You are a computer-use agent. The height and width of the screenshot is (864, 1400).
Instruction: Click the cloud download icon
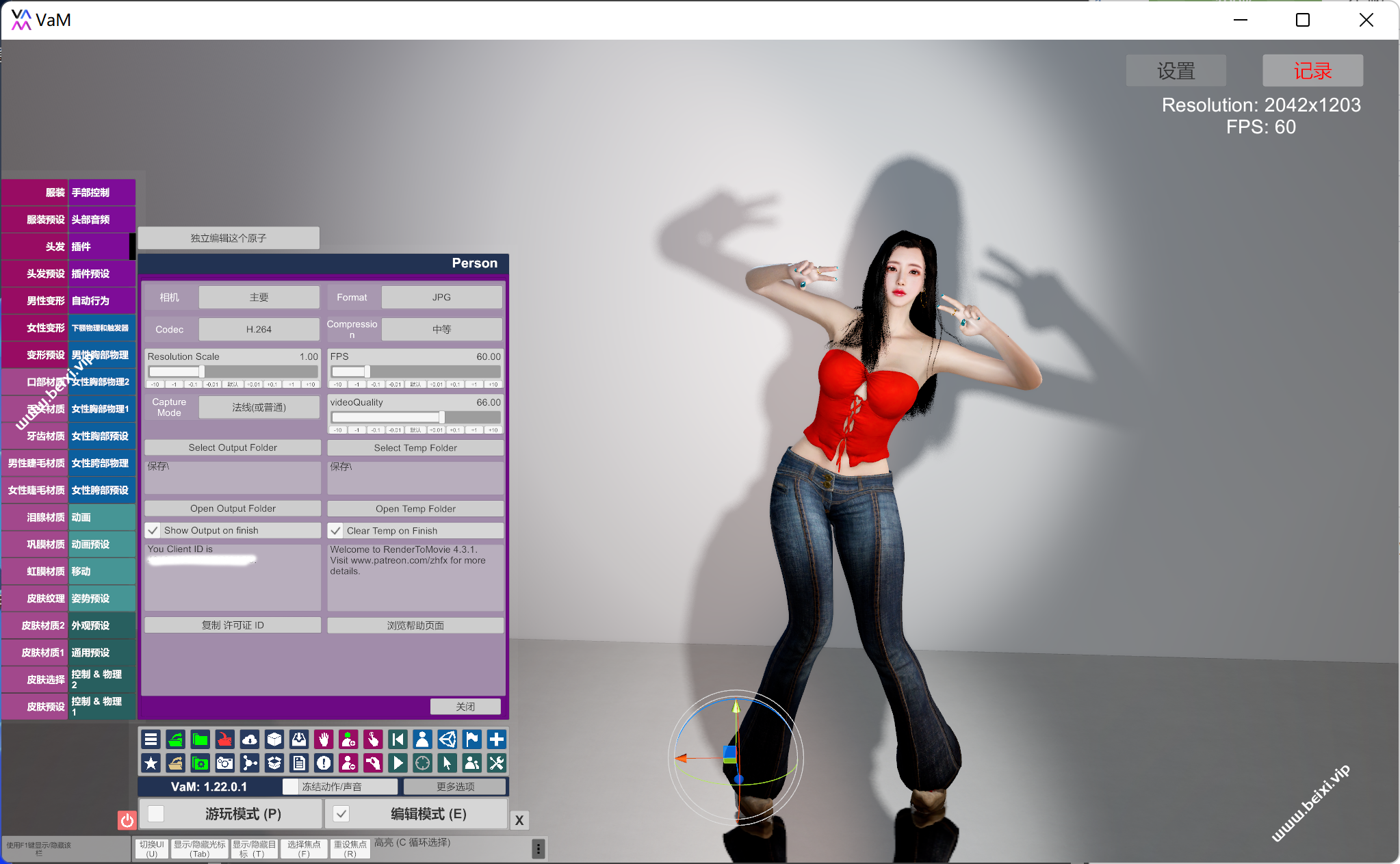(x=250, y=739)
